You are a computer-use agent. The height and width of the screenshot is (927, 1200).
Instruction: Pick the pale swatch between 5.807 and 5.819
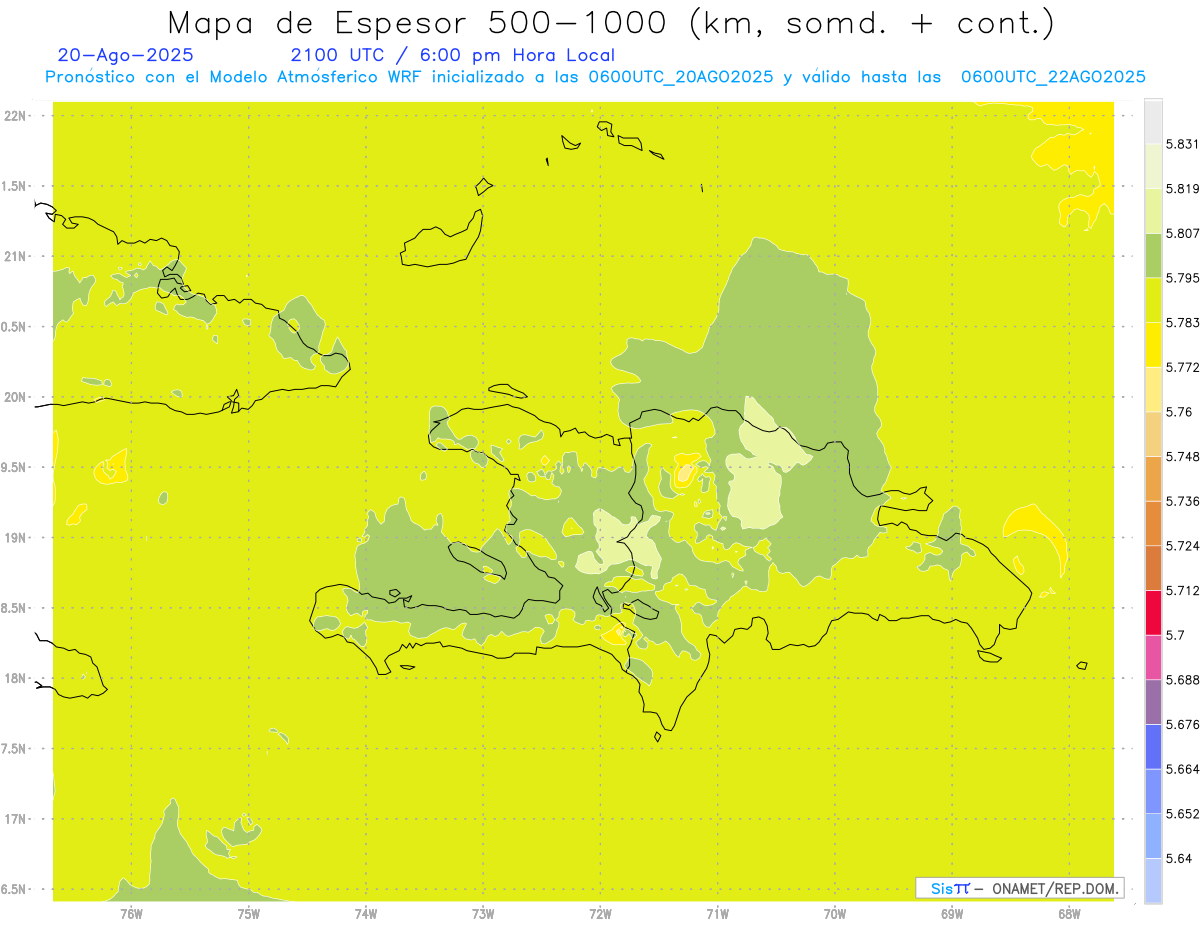point(1153,210)
